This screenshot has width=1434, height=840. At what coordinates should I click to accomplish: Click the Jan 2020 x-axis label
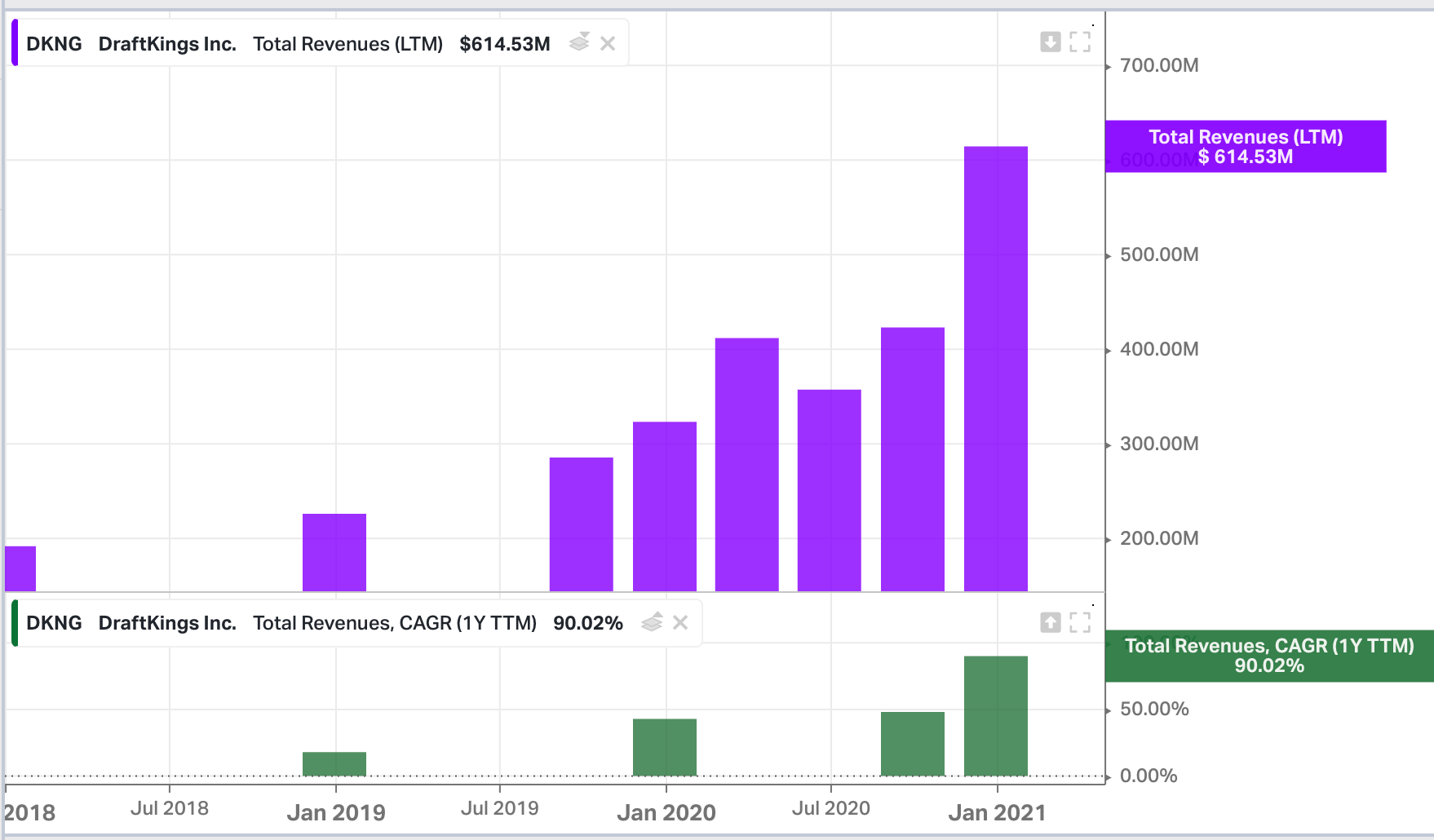[666, 812]
